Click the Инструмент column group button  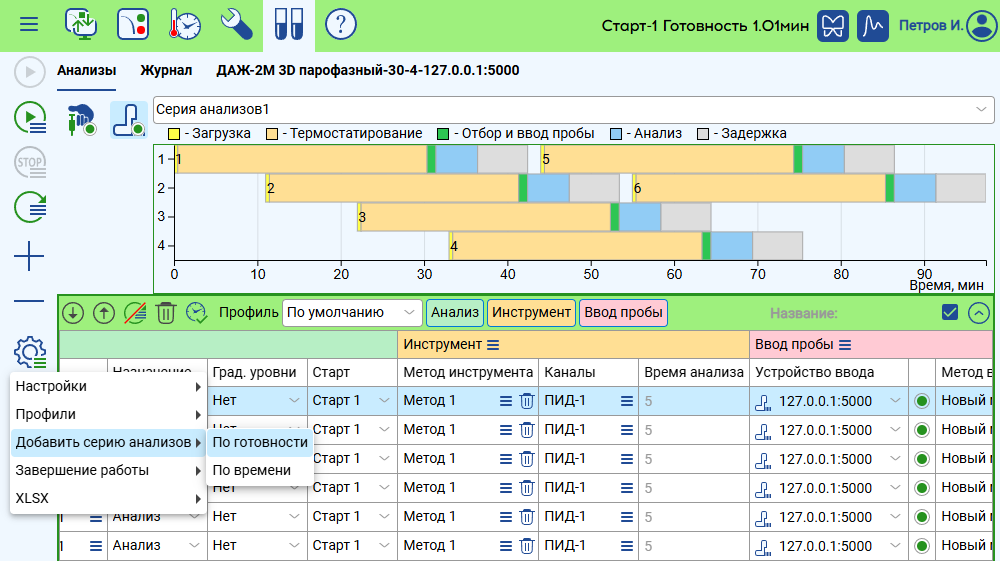tap(531, 312)
